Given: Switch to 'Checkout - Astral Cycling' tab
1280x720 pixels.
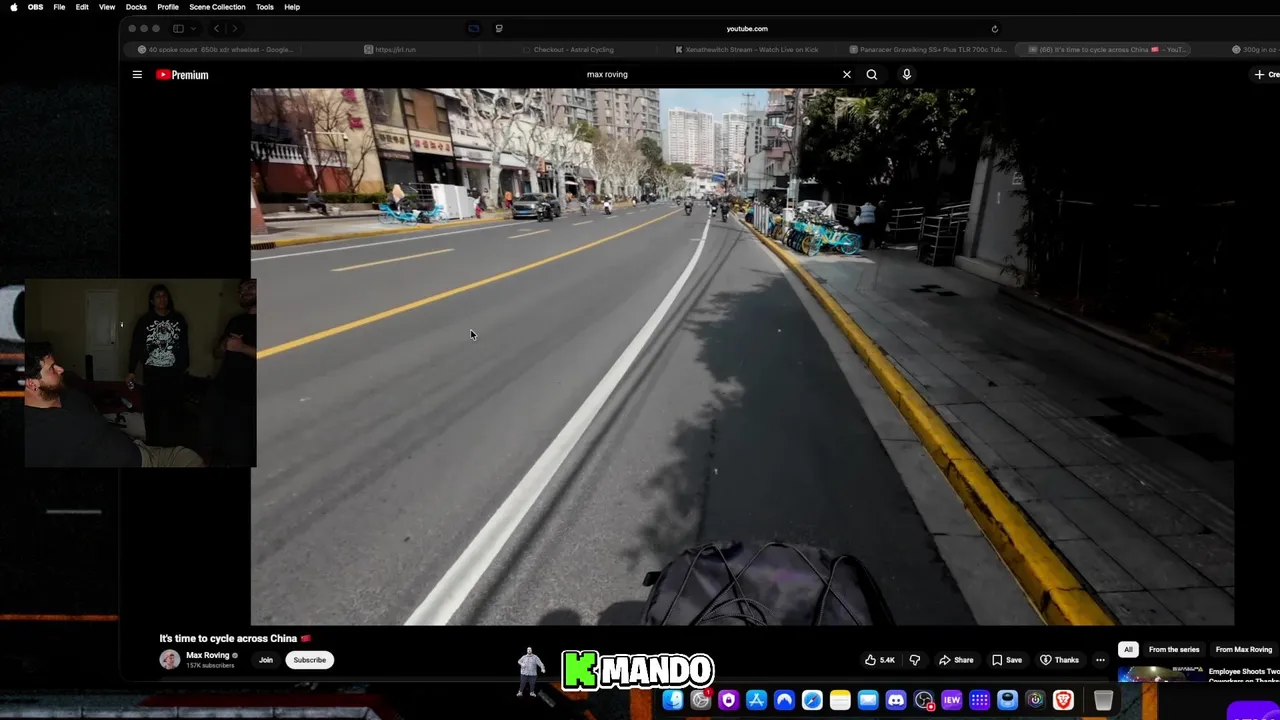Looking at the screenshot, I should point(567,49).
